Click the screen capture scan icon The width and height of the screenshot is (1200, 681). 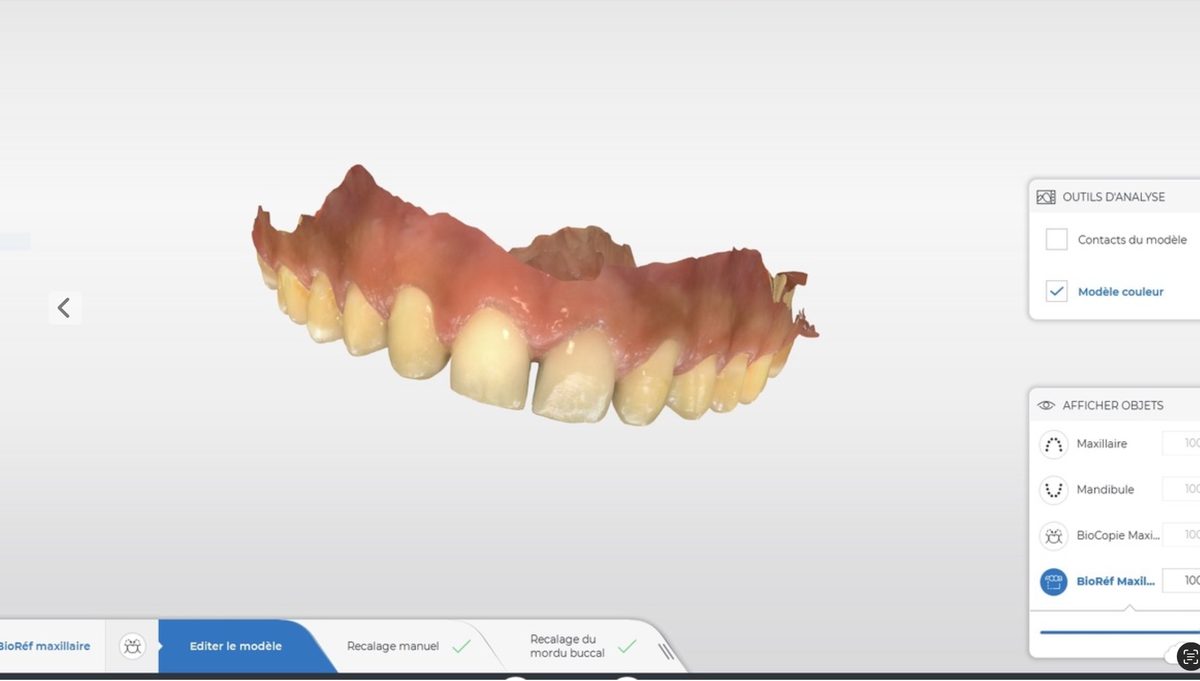point(1189,656)
